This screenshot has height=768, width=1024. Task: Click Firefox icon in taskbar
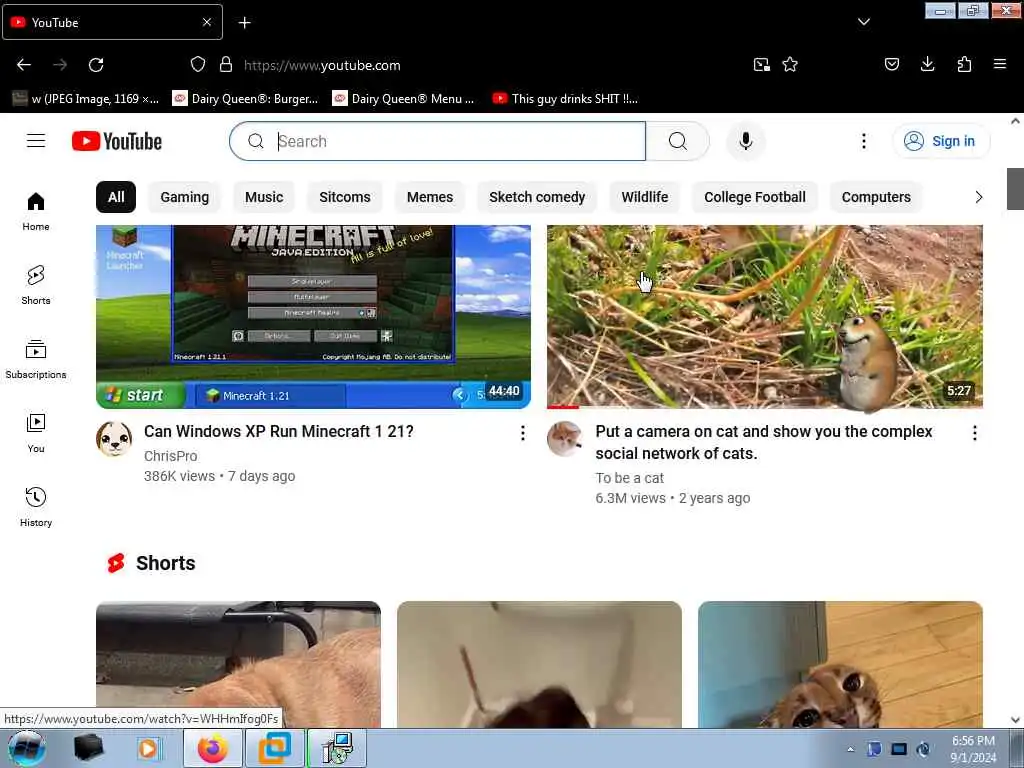(x=213, y=748)
